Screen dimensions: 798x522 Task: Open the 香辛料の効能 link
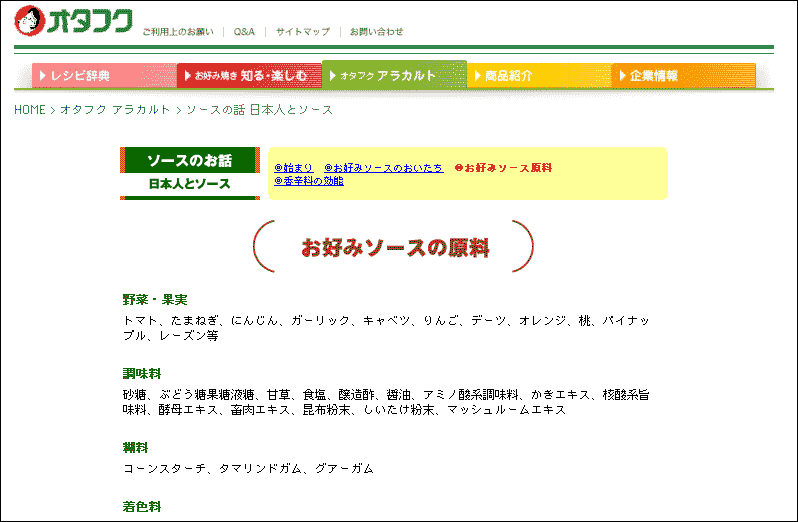[309, 181]
